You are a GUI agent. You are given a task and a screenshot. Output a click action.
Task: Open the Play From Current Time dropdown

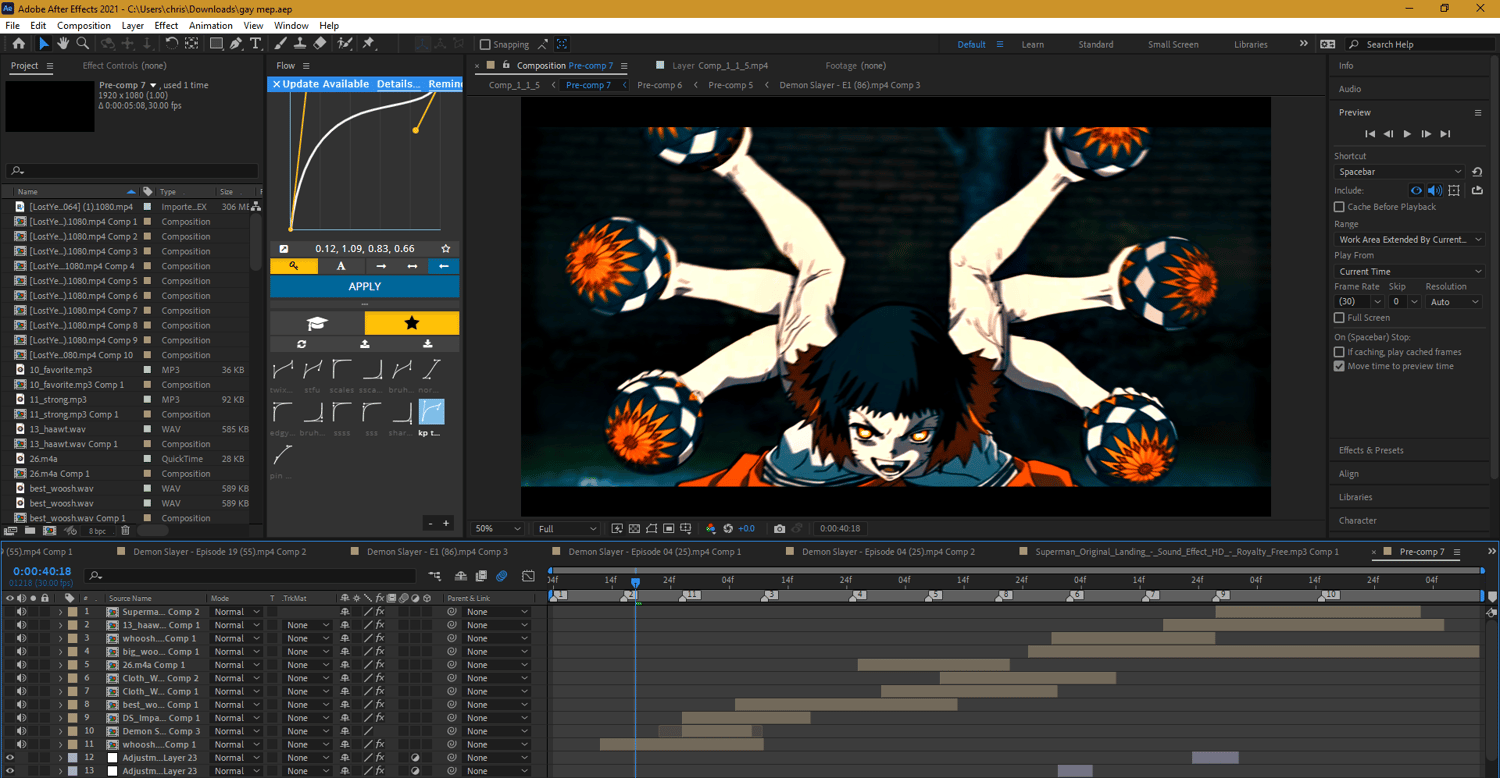(1410, 272)
